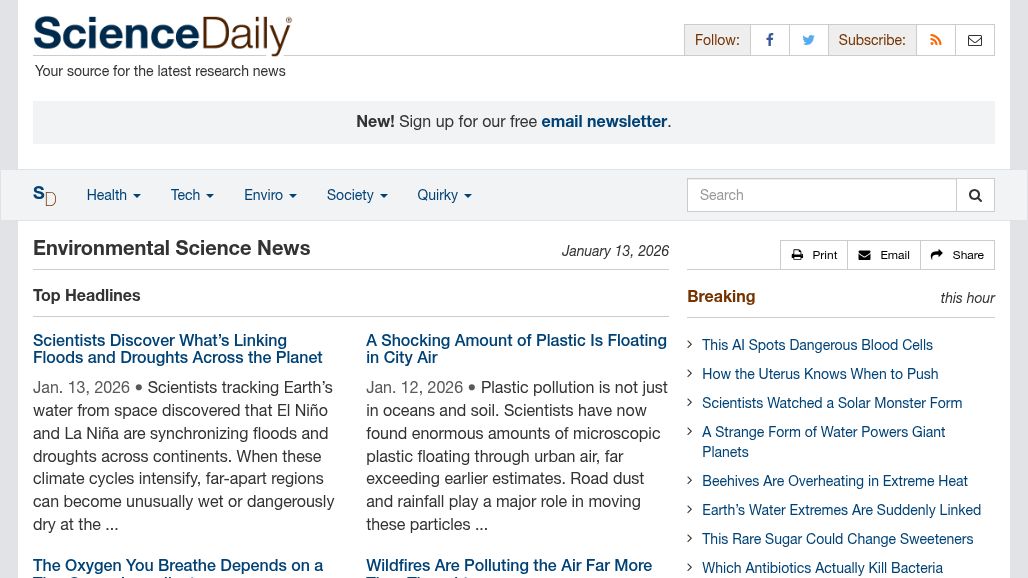The image size is (1028, 578).
Task: Click the search magnifying glass button
Action: 975,195
